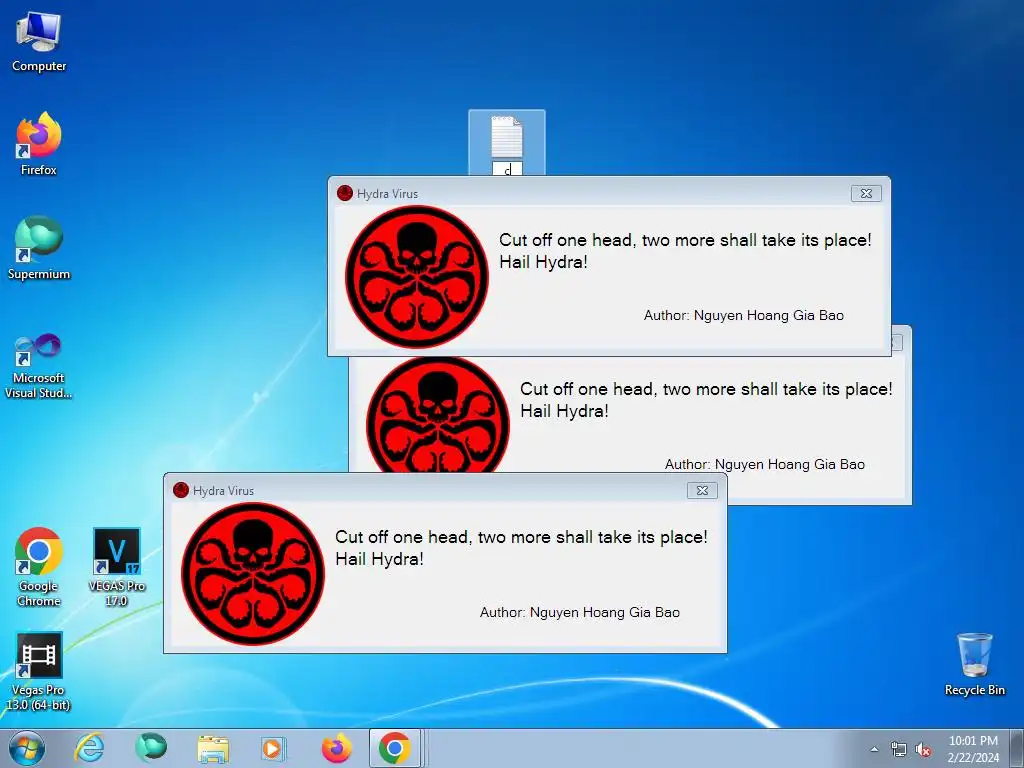Open the Recycle Bin on the desktop
This screenshot has width=1024, height=768.
pos(974,664)
